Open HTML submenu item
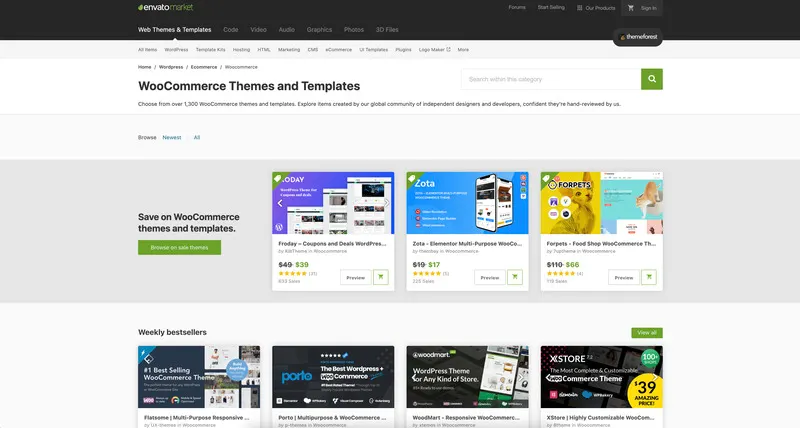 coord(264,49)
